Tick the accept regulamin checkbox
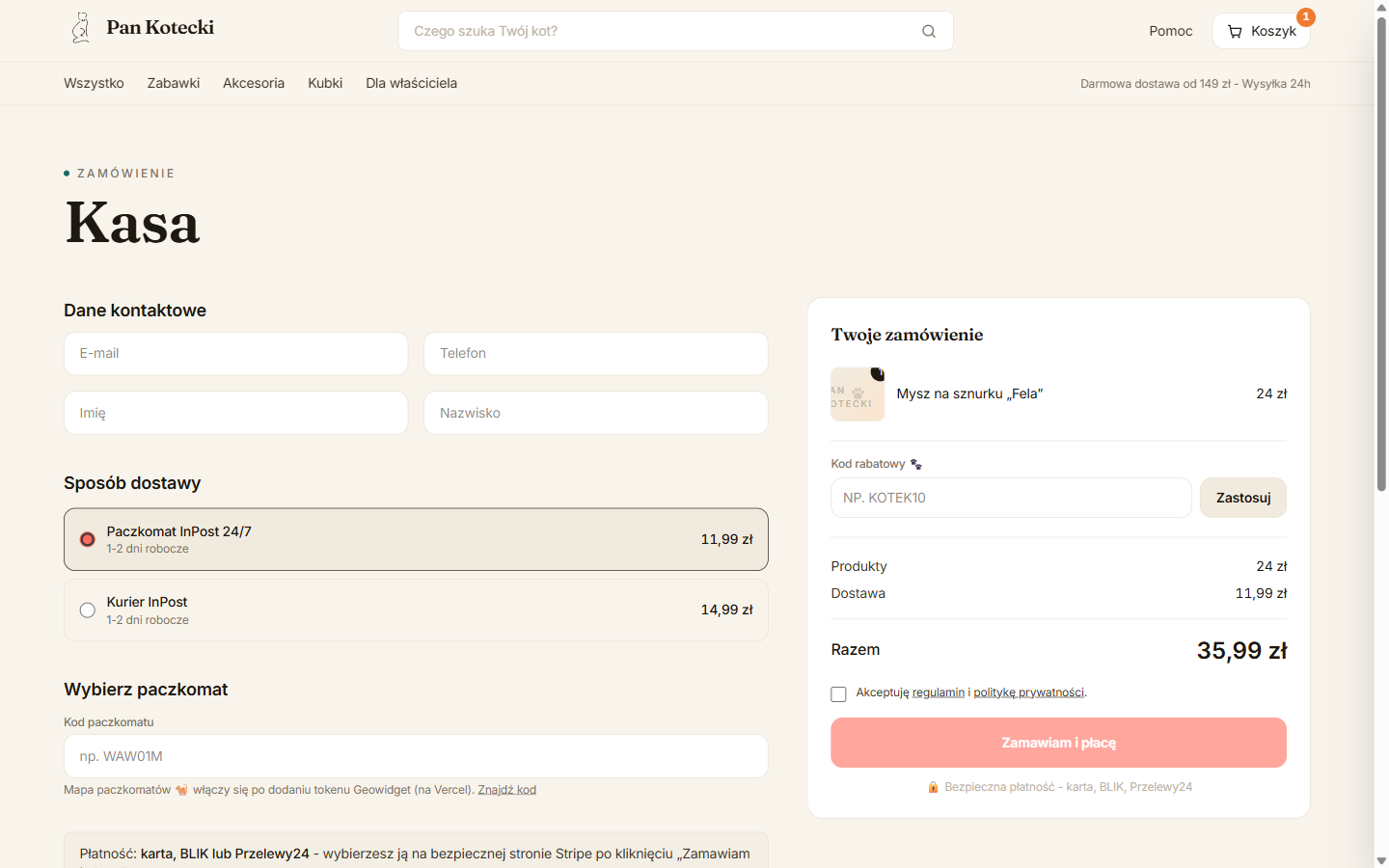1389x868 pixels. click(x=838, y=694)
